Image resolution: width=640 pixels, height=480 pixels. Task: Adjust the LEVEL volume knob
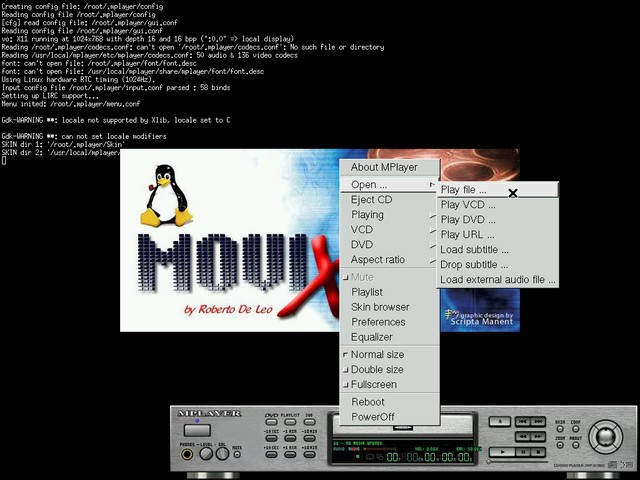coord(206,454)
